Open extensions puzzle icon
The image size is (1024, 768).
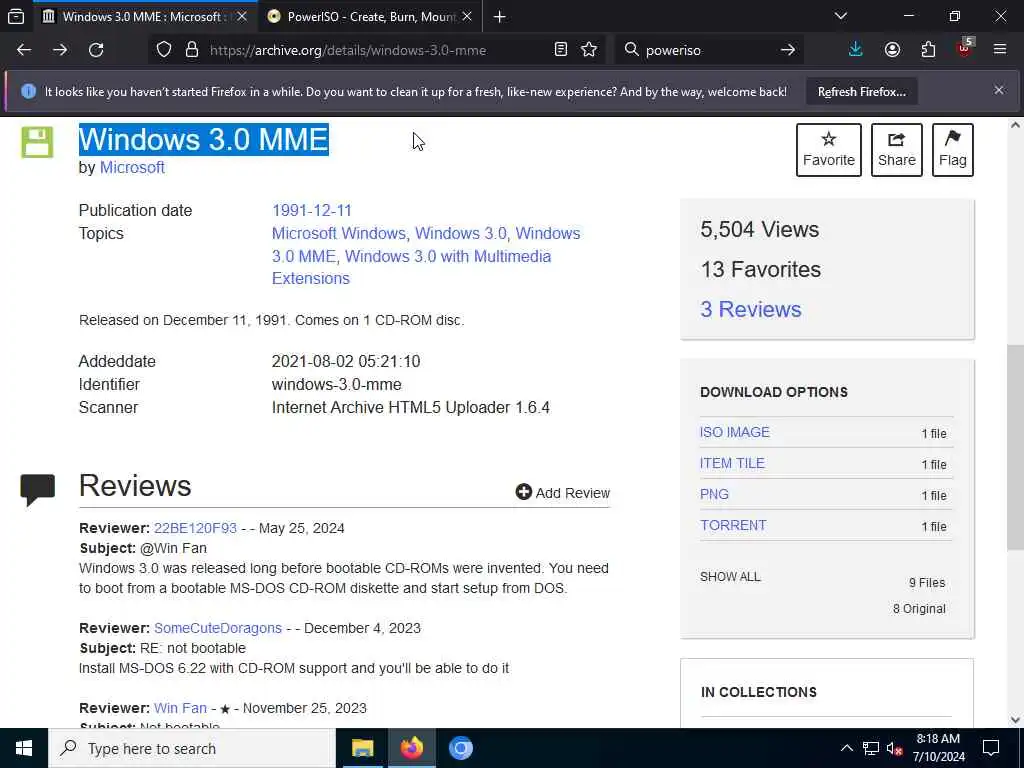tap(928, 50)
